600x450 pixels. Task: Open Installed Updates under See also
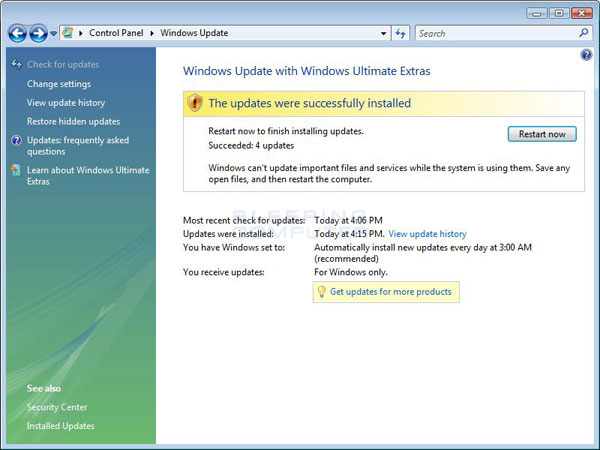60,426
